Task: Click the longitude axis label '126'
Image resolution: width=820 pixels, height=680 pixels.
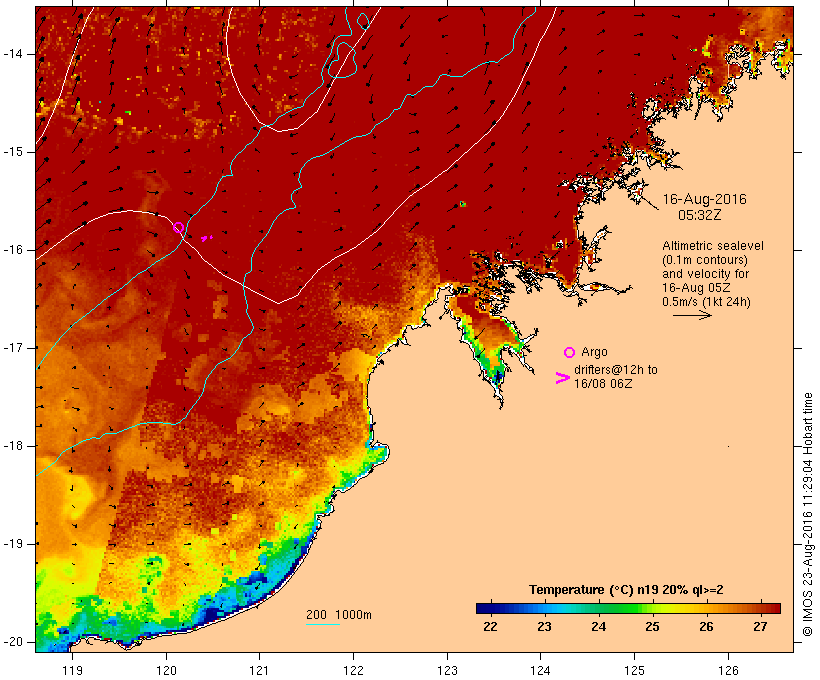Action: [728, 671]
